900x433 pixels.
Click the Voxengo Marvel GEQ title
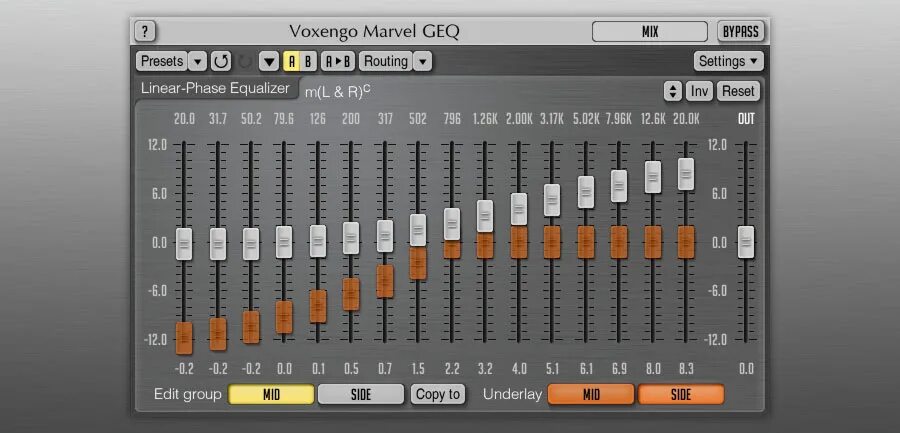(374, 31)
